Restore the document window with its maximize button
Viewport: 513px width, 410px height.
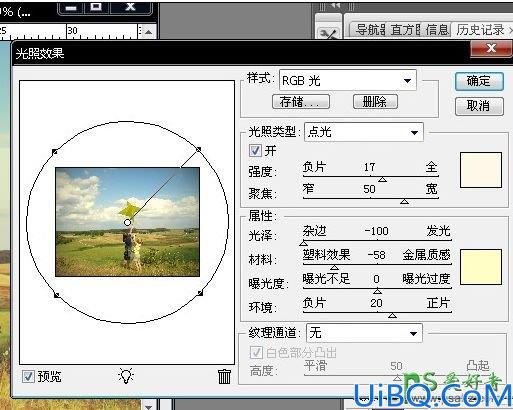click(x=96, y=7)
